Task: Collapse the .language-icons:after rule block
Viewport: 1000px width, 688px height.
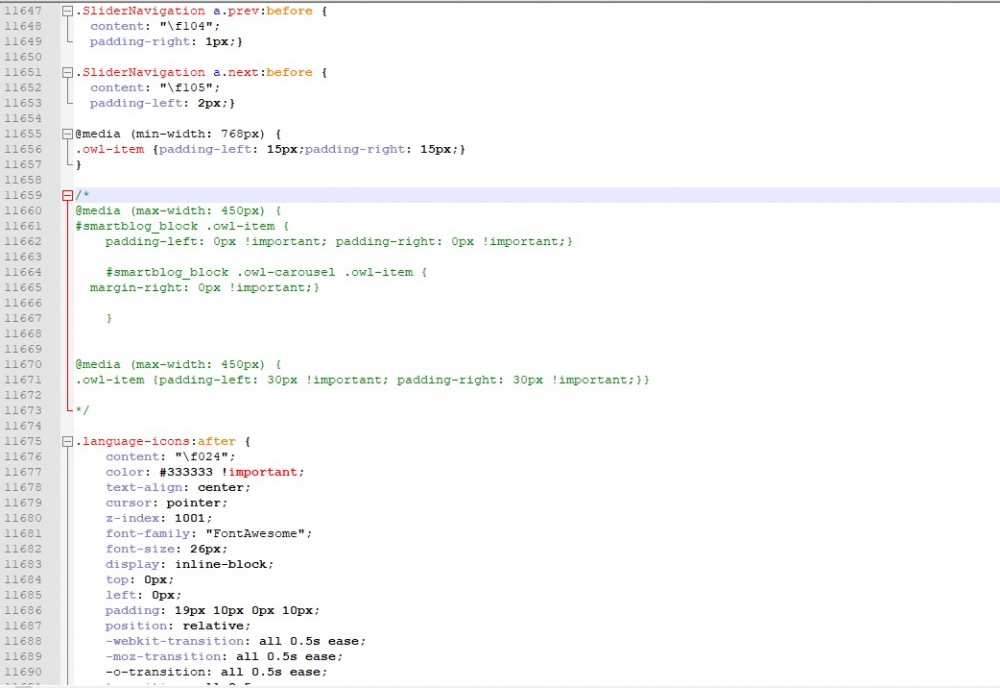Action: (65, 441)
